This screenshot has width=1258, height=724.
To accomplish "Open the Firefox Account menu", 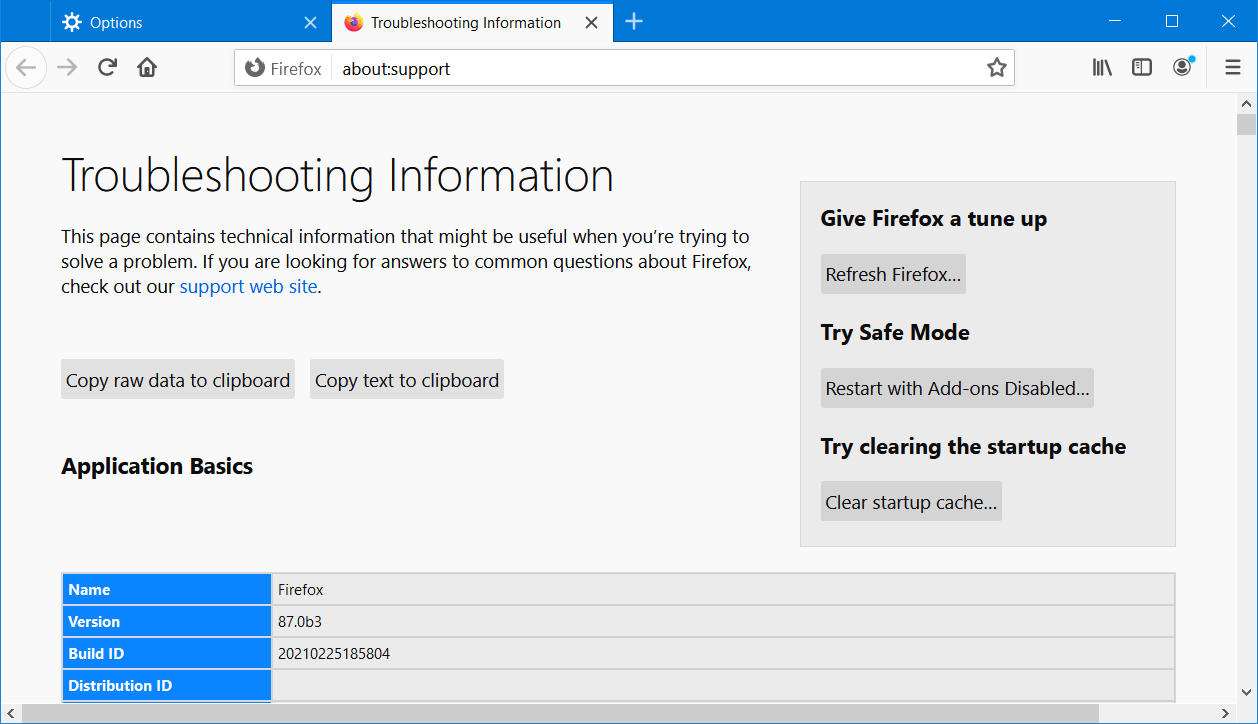I will click(x=1182, y=68).
